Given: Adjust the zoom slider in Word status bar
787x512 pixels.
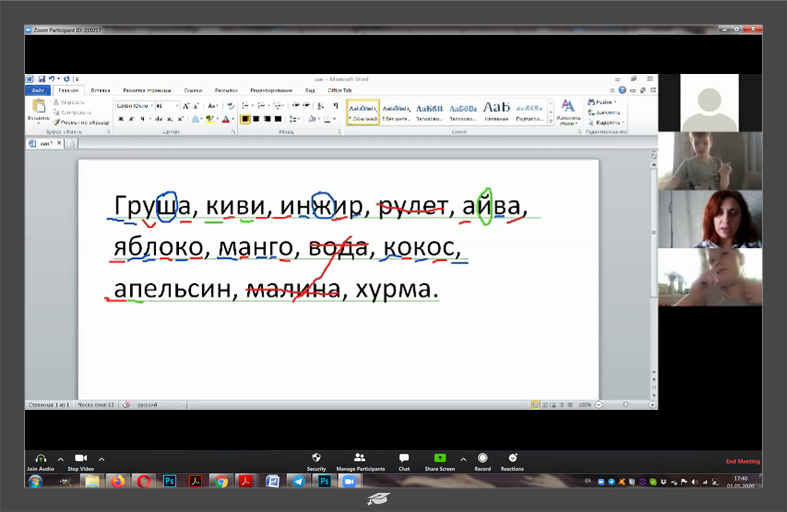Looking at the screenshot, I should click(625, 405).
